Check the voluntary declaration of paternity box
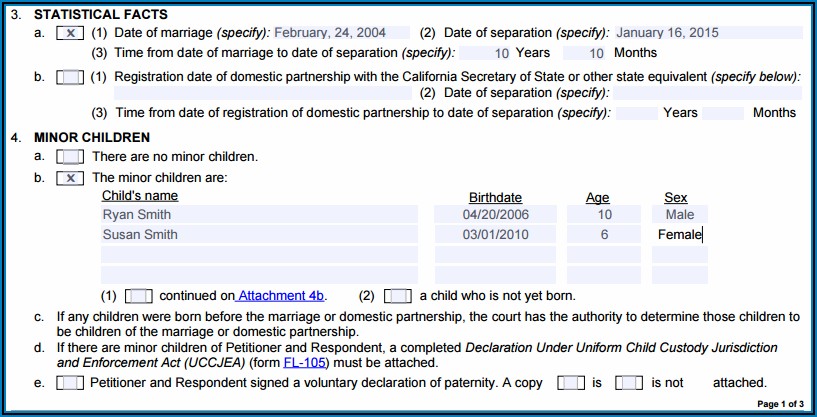Viewport: 817px width, 417px height. 70,383
